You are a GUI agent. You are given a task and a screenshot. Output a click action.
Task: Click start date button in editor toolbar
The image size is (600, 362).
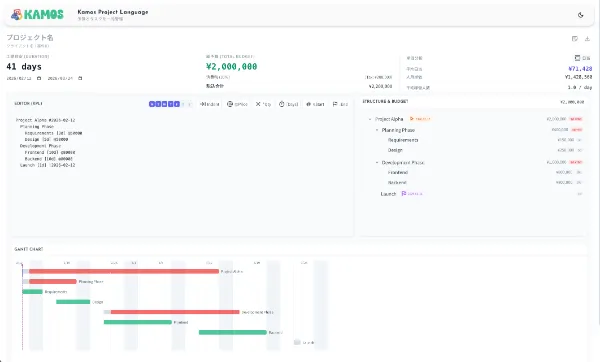tap(315, 104)
